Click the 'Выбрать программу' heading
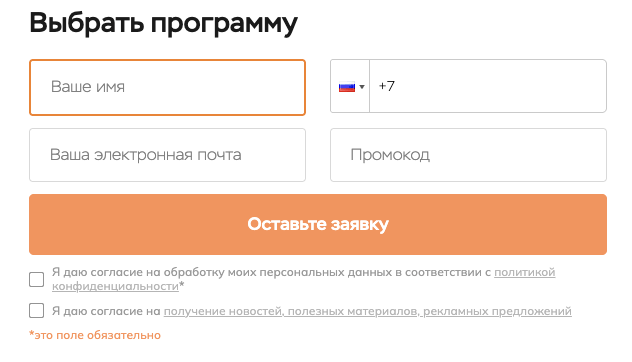 tap(164, 23)
